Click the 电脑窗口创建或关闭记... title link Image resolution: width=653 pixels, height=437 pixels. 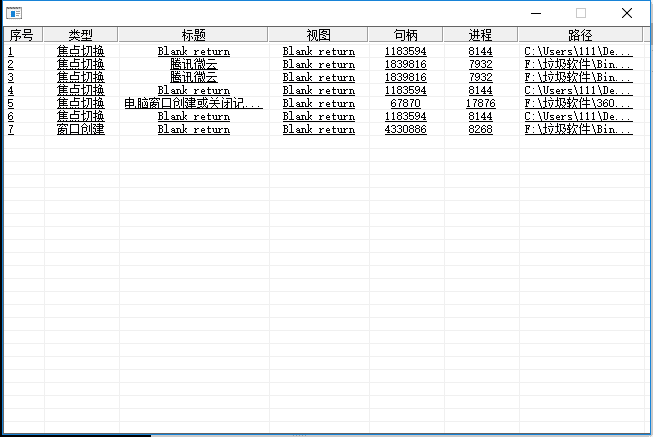[x=193, y=103]
